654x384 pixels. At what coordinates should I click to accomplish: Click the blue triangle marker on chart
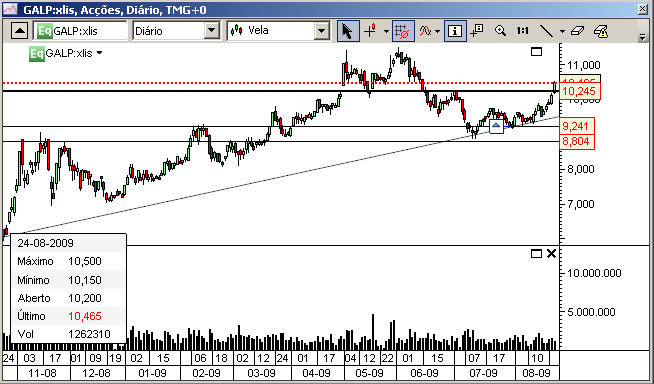pos(496,126)
